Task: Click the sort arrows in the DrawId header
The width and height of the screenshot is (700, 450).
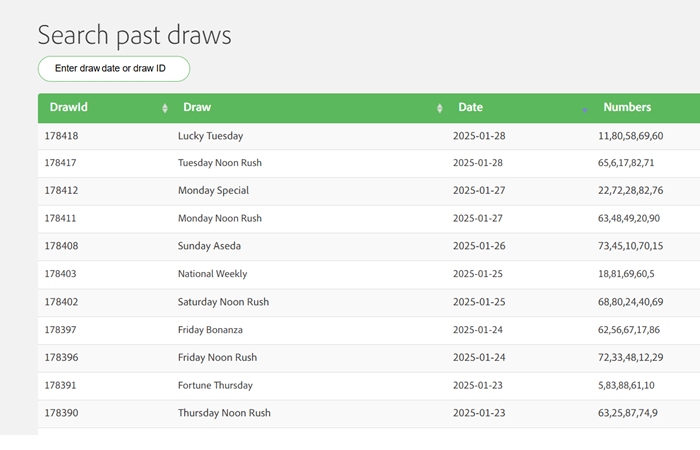Action: (x=165, y=108)
